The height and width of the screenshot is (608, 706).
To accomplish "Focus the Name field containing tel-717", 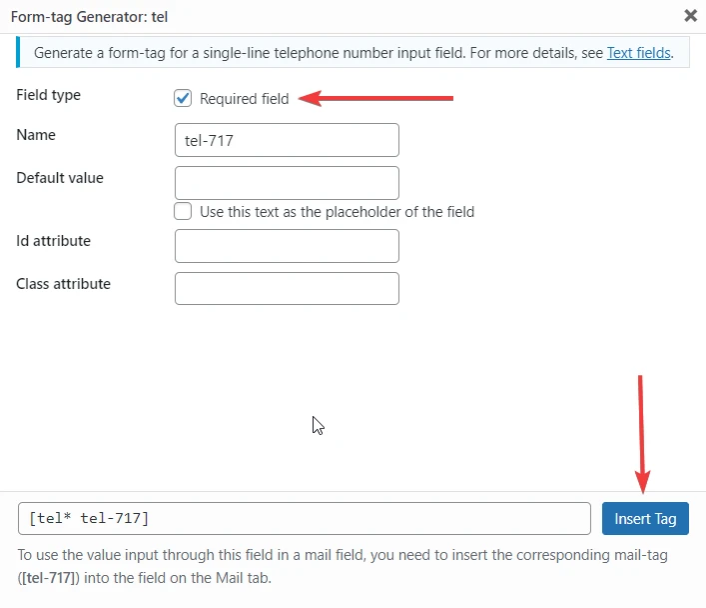I will (x=287, y=140).
